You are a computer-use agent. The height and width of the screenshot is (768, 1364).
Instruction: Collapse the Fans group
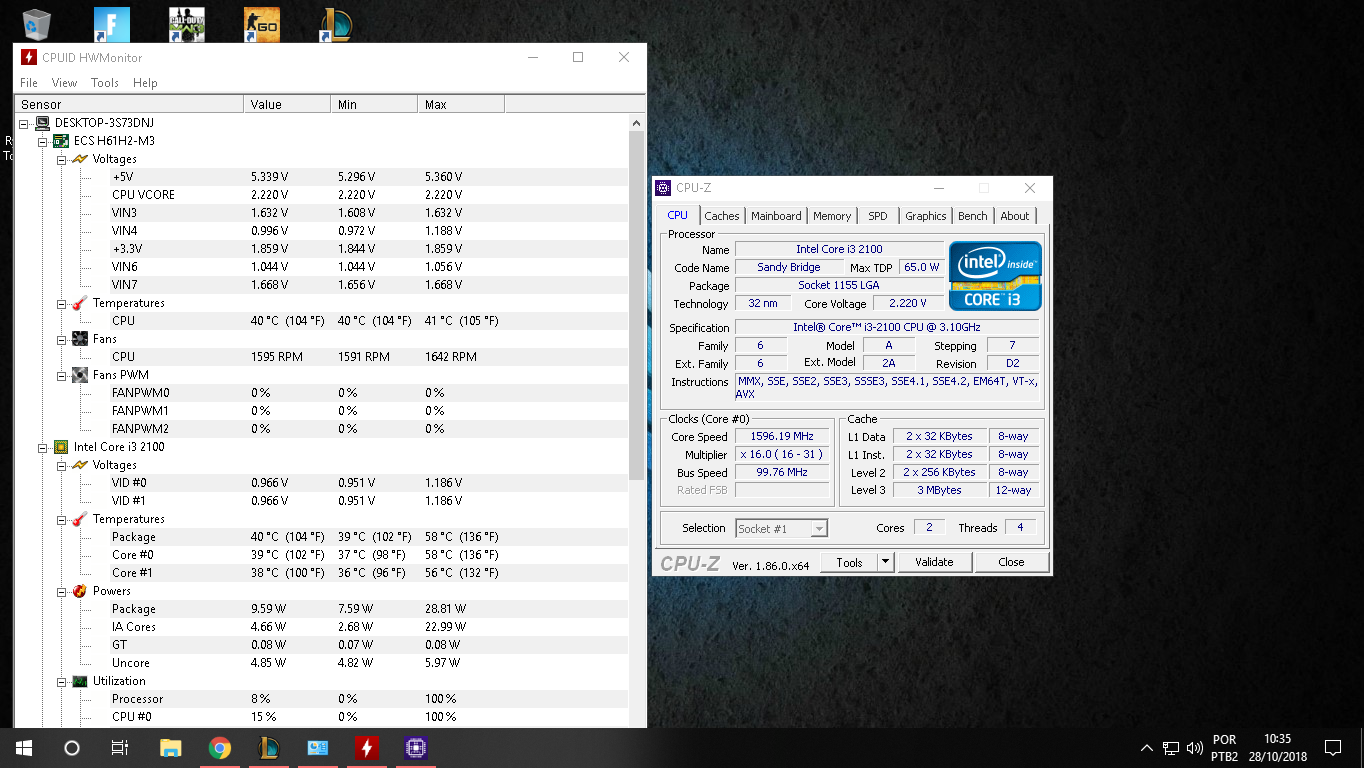[x=61, y=339]
